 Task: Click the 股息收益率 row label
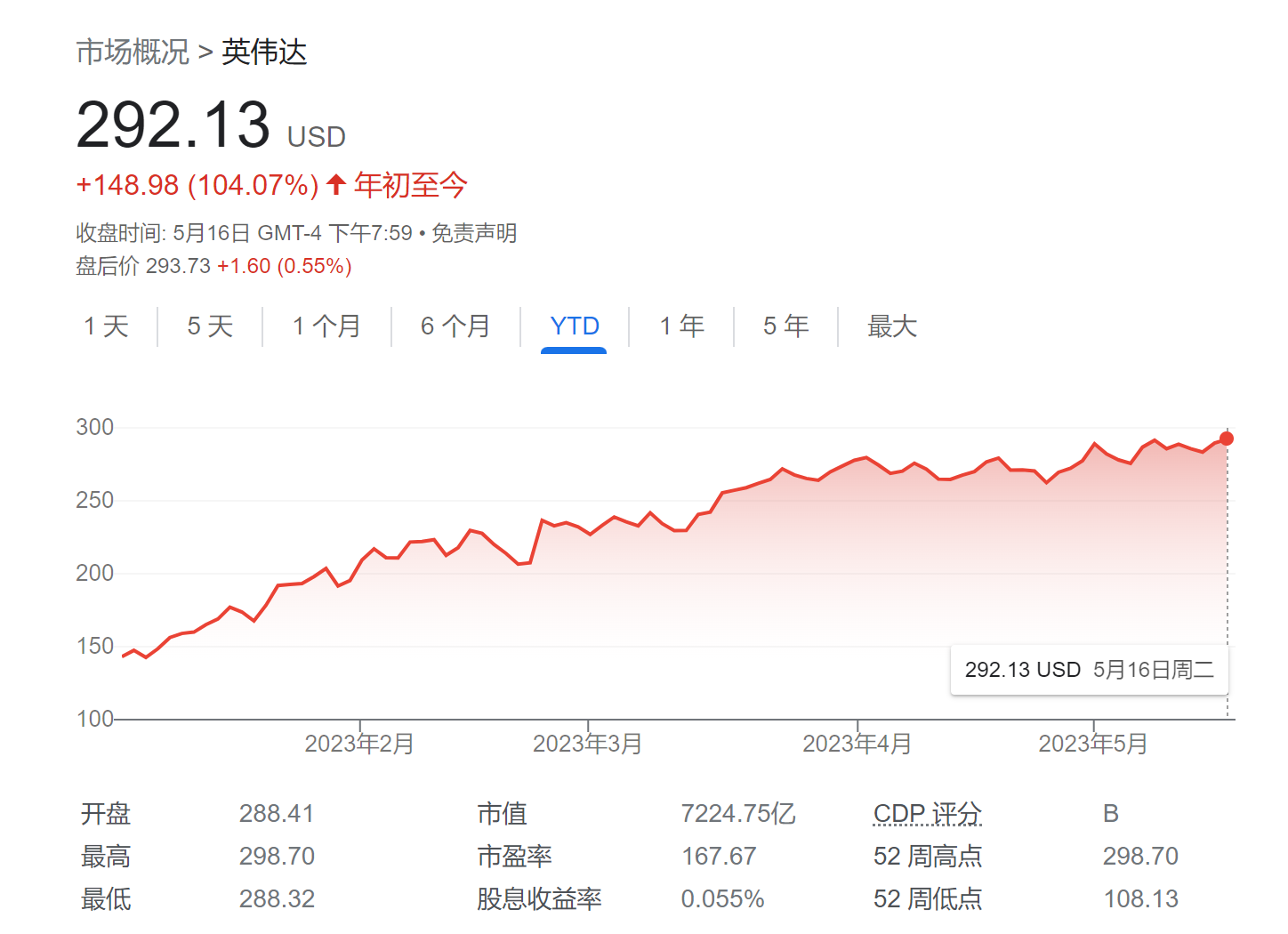click(x=540, y=899)
